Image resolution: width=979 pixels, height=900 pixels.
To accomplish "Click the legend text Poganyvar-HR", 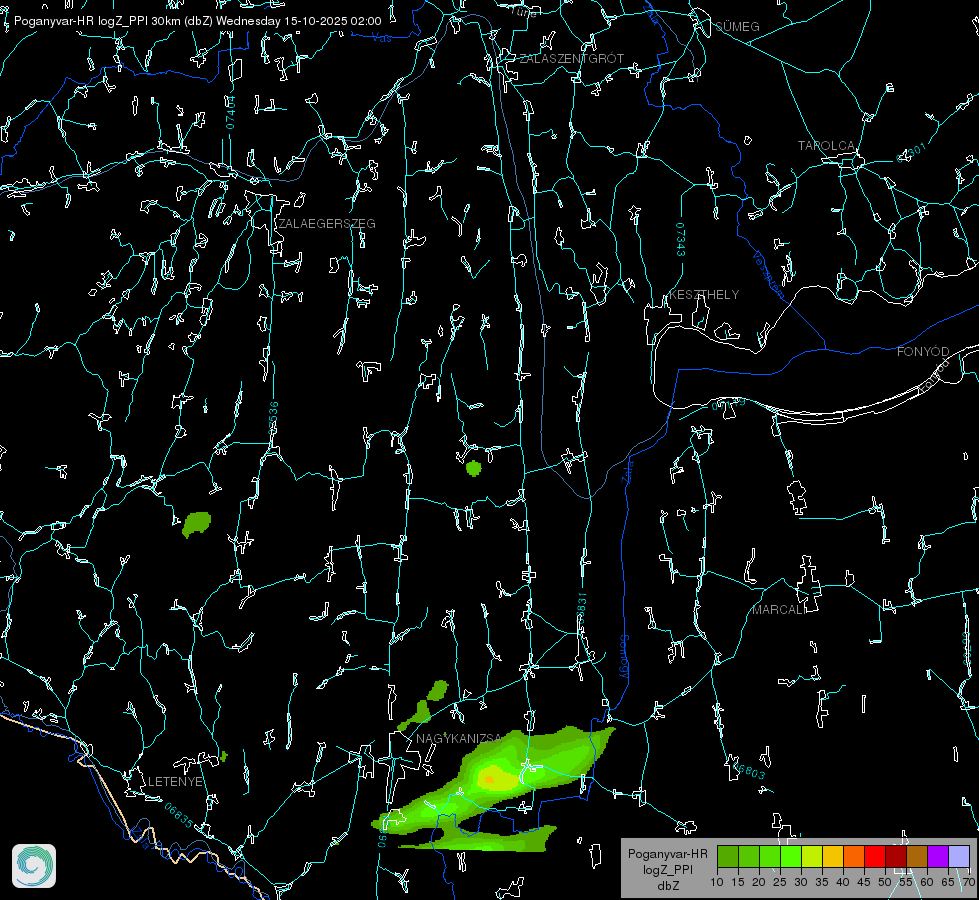I will pyautogui.click(x=667, y=853).
